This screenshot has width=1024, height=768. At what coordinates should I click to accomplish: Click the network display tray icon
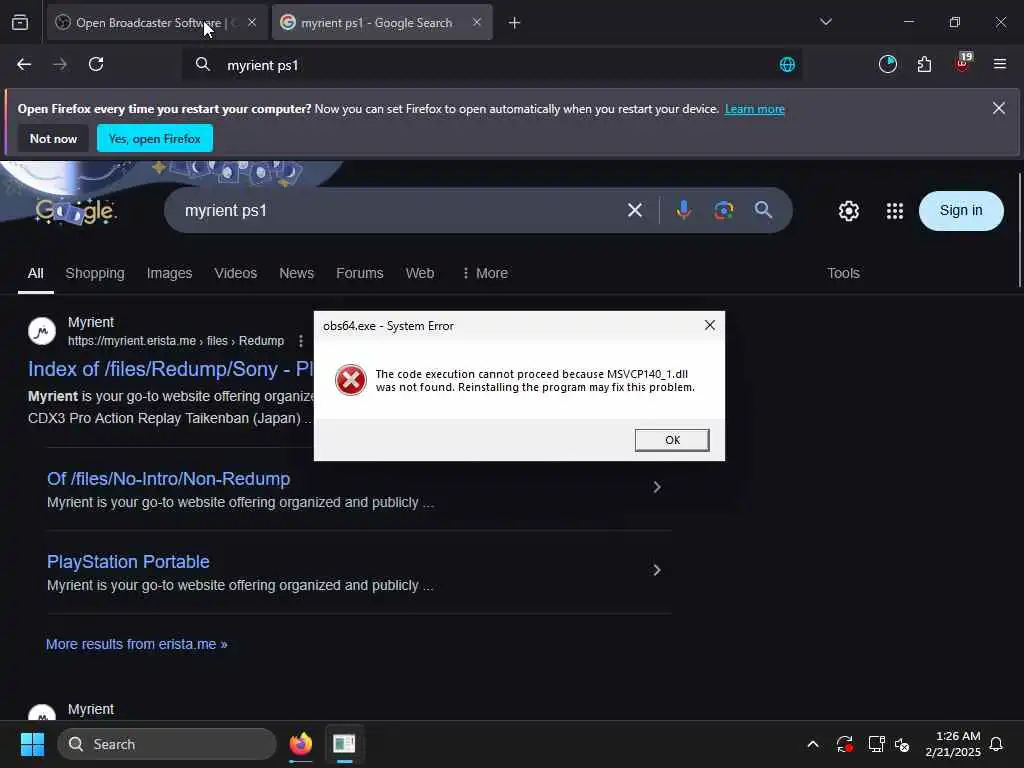pos(876,744)
